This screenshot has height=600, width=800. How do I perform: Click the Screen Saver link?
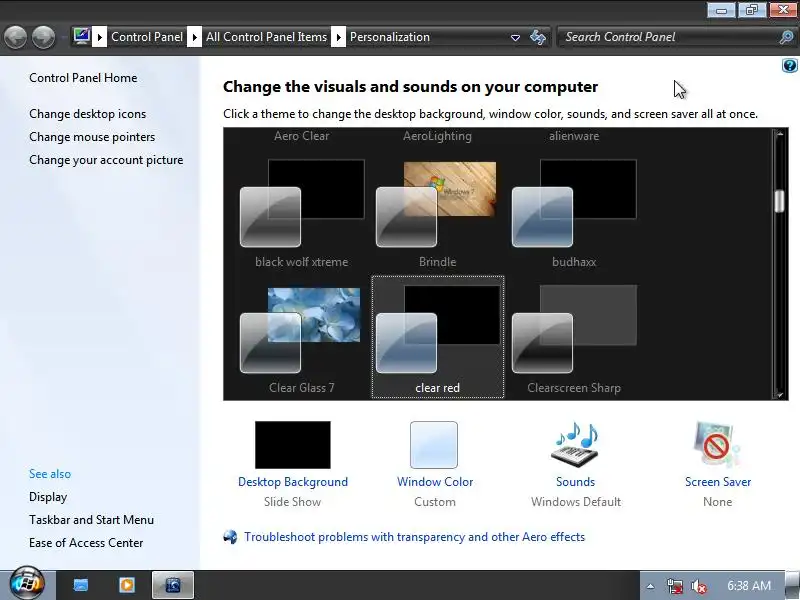(x=718, y=482)
